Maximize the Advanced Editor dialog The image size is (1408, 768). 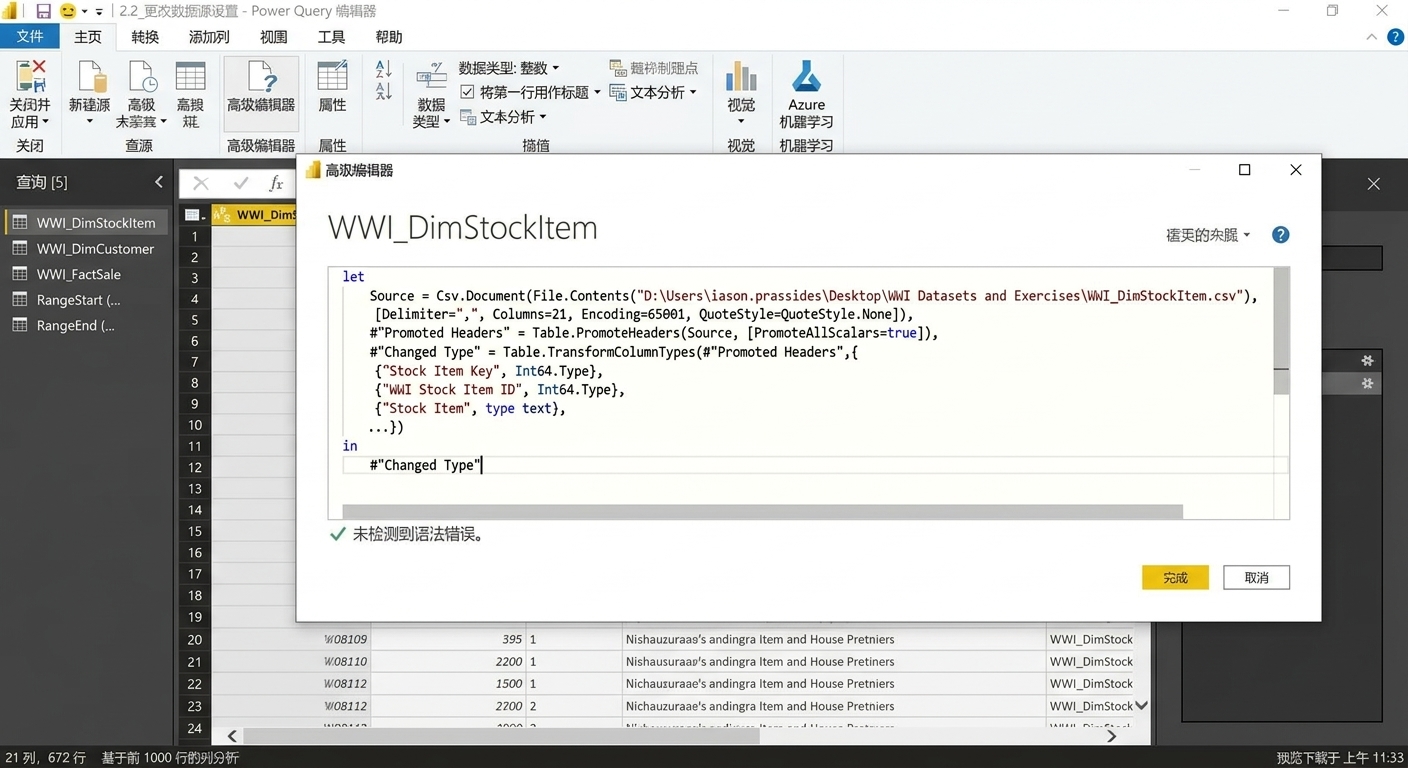tap(1244, 170)
